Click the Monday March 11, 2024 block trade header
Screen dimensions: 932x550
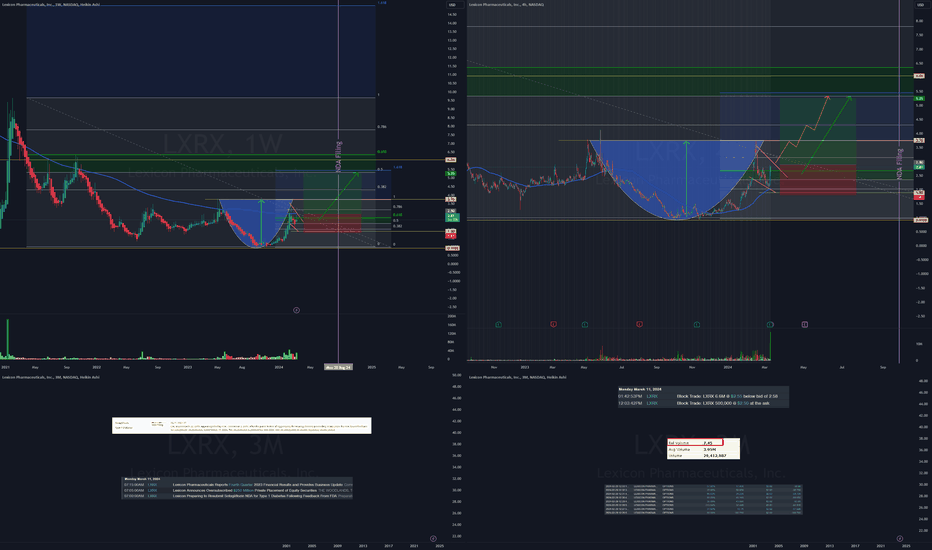[640, 389]
